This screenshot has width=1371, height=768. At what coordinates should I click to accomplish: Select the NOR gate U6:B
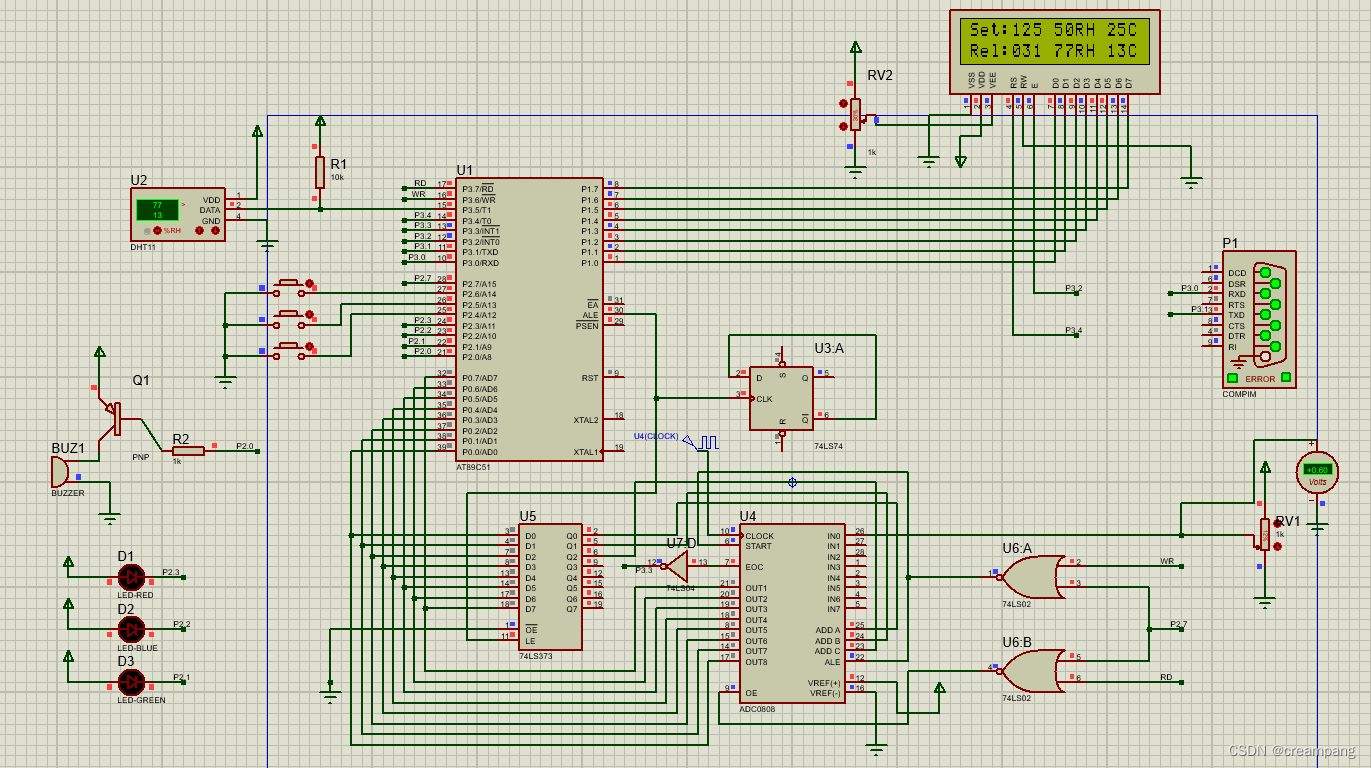click(x=1033, y=670)
